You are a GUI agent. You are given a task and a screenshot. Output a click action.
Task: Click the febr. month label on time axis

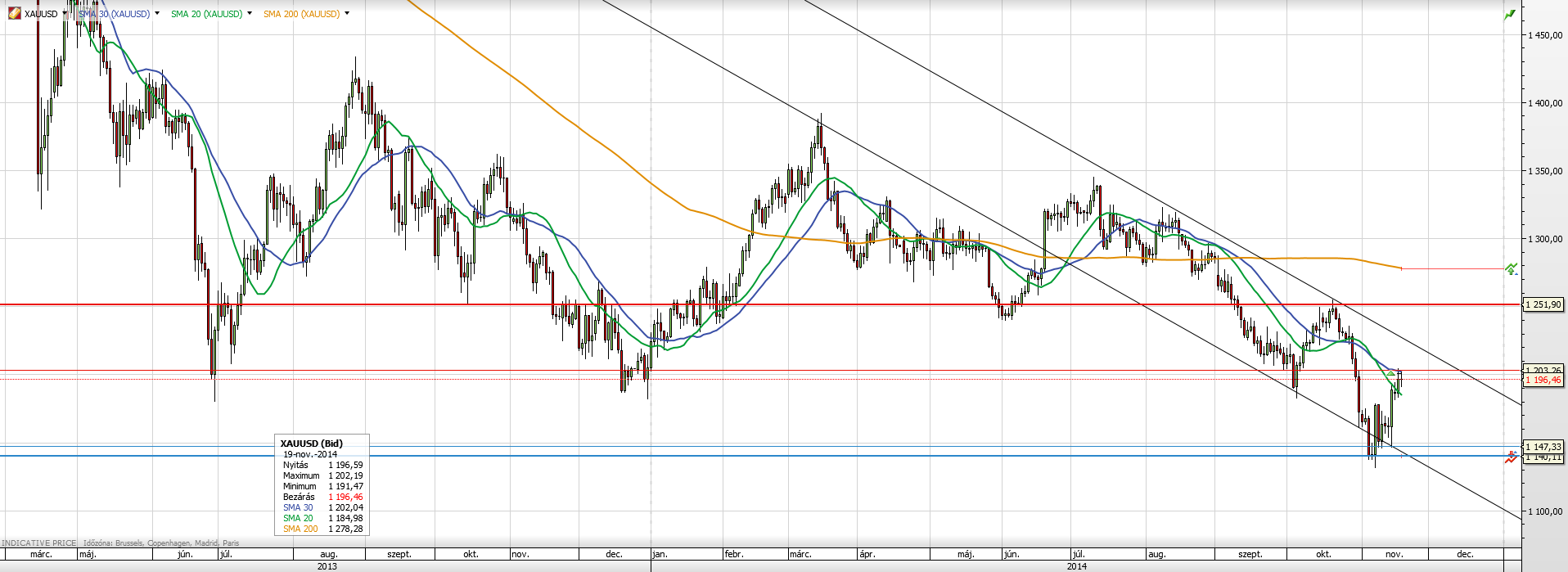click(734, 554)
